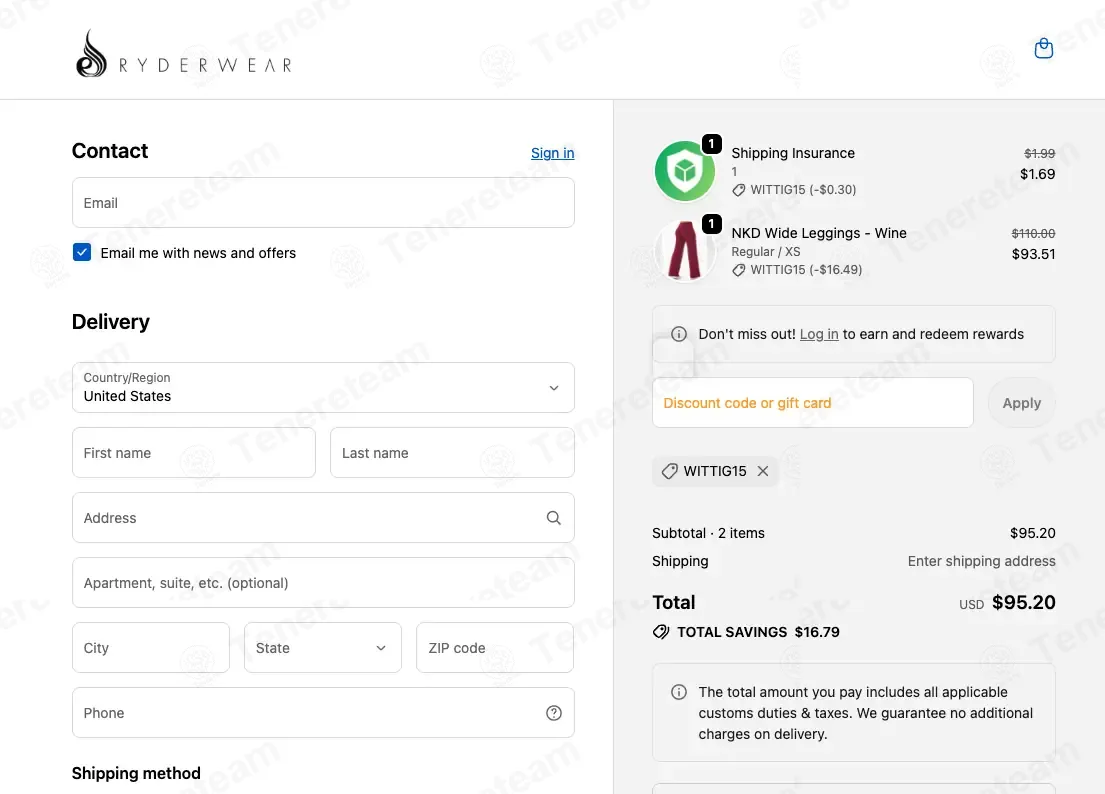1105x794 pixels.
Task: Uncheck Email me with news and offers
Action: pyautogui.click(x=82, y=252)
